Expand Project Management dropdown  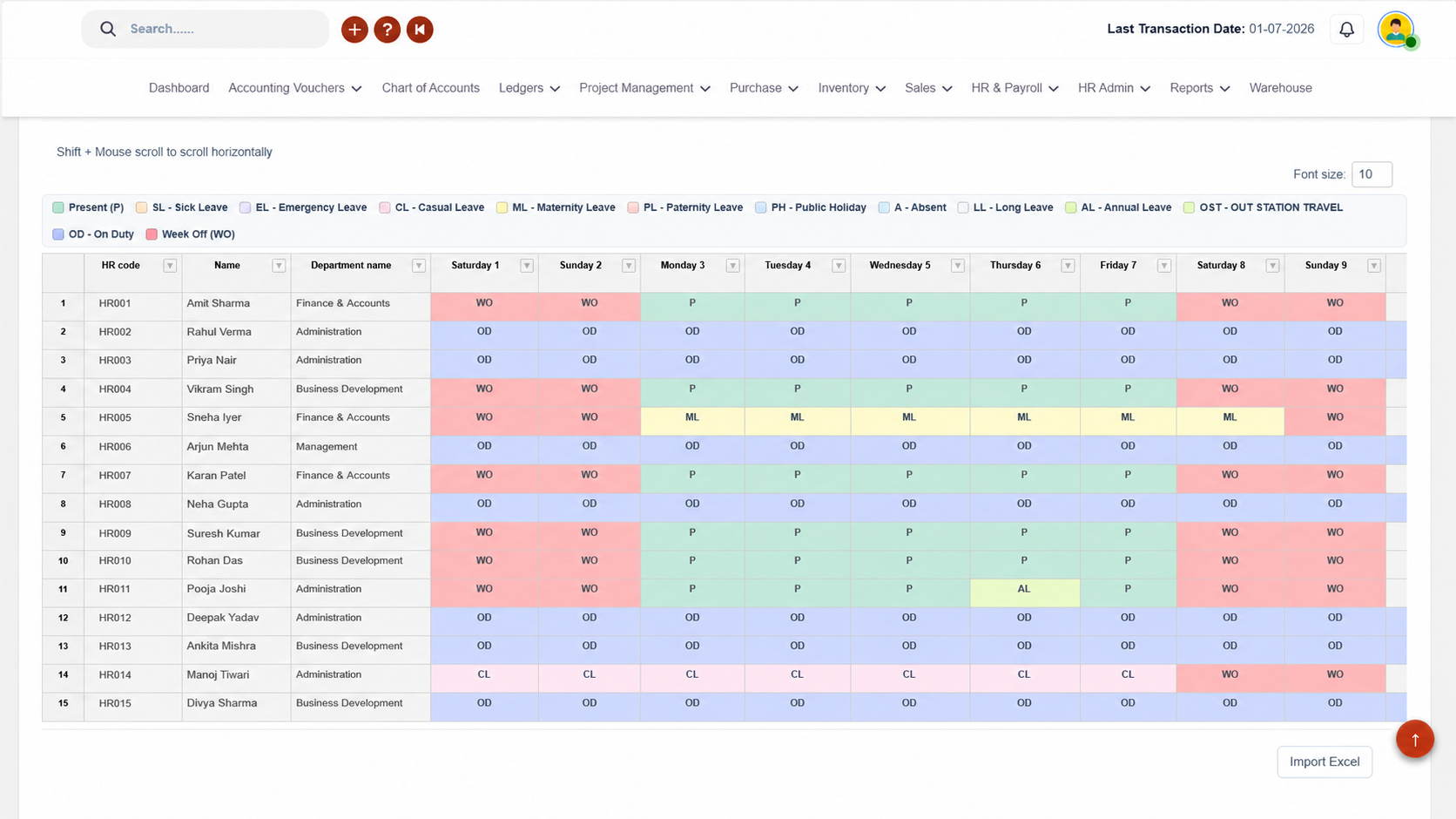point(645,88)
